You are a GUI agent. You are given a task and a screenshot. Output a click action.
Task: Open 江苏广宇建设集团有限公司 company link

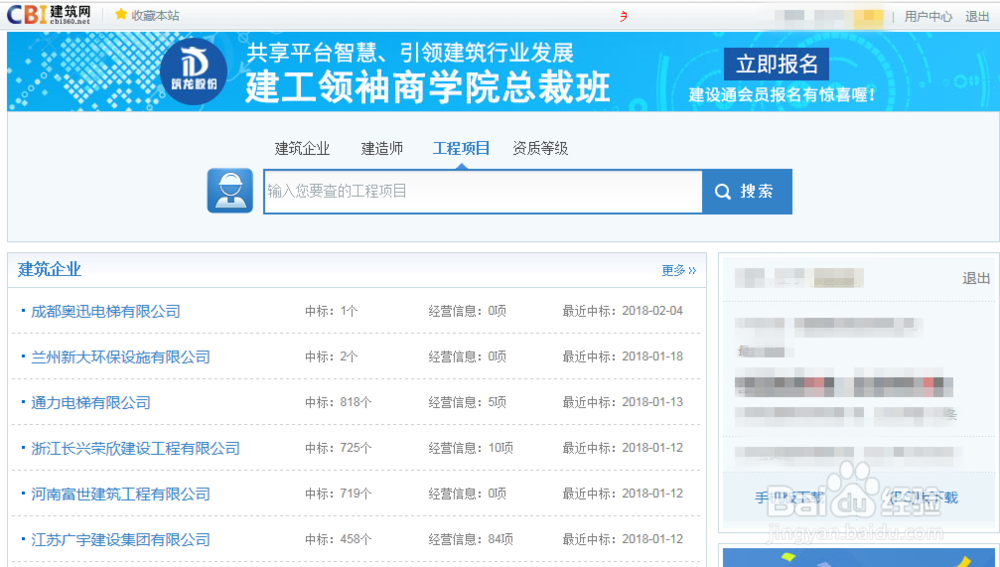[121, 540]
